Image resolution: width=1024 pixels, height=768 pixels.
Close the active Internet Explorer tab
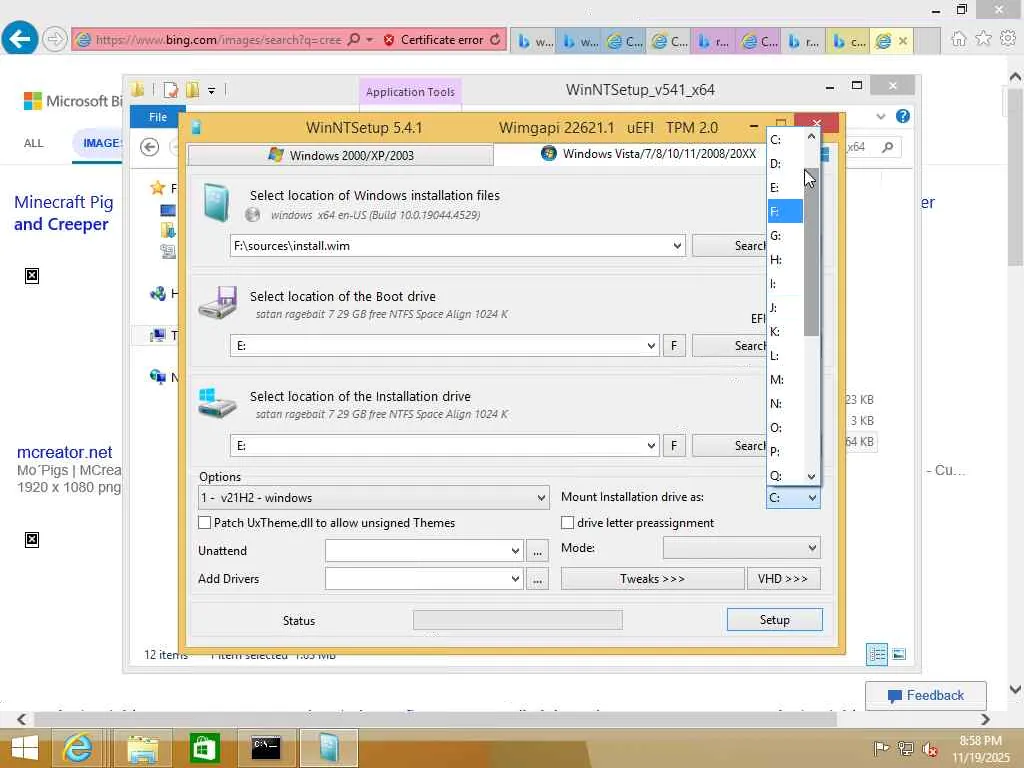(x=903, y=41)
